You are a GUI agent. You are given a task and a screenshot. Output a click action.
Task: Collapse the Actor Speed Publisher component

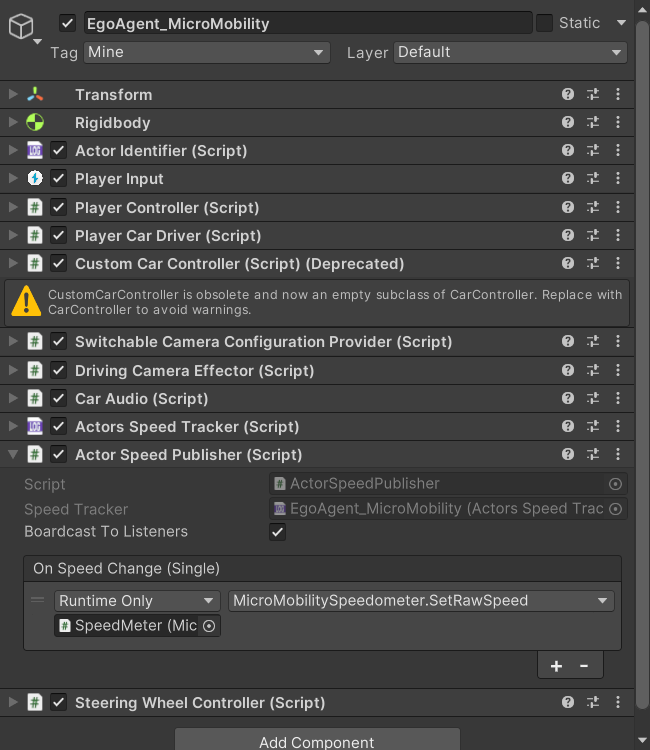point(13,454)
